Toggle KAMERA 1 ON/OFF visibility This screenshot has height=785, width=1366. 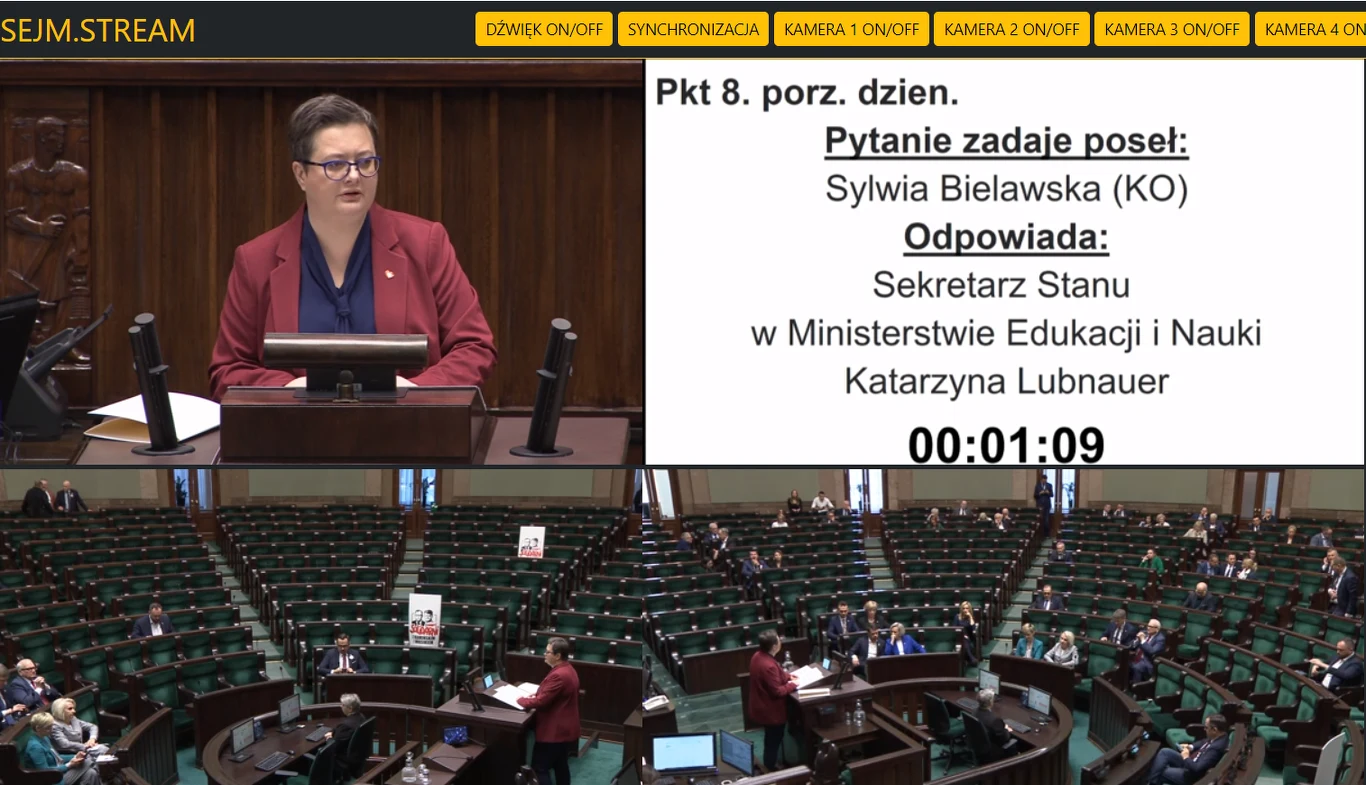pyautogui.click(x=851, y=28)
